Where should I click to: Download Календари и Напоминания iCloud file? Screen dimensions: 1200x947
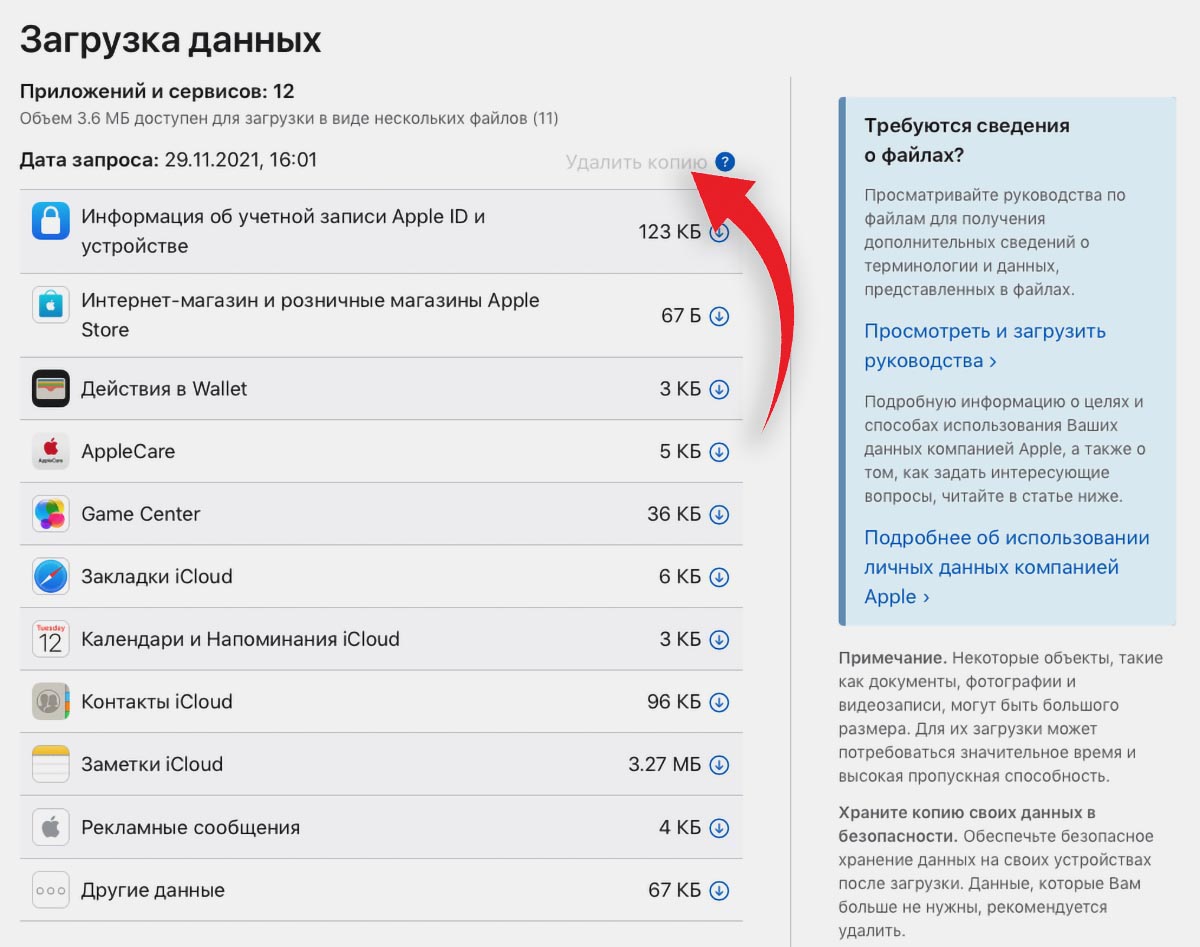[719, 640]
